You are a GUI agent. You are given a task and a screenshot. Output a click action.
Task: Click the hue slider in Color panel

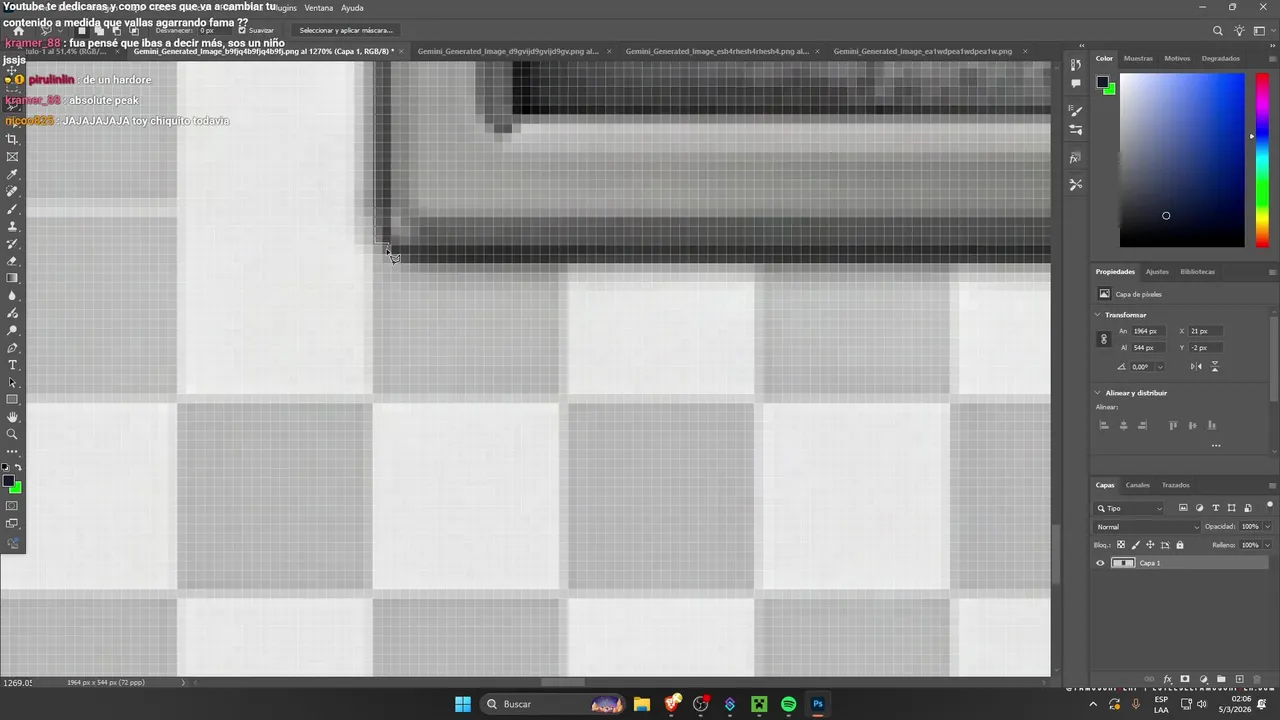[1262, 160]
